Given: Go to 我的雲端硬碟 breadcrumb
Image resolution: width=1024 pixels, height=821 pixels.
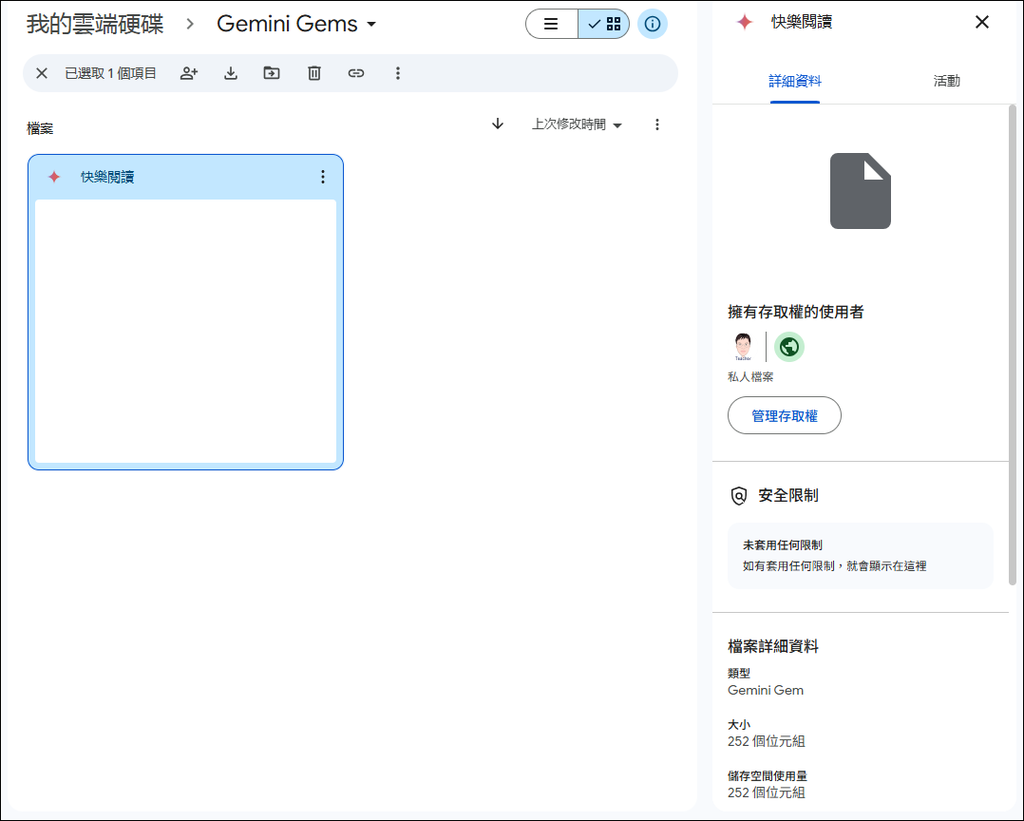Looking at the screenshot, I should click(x=95, y=24).
